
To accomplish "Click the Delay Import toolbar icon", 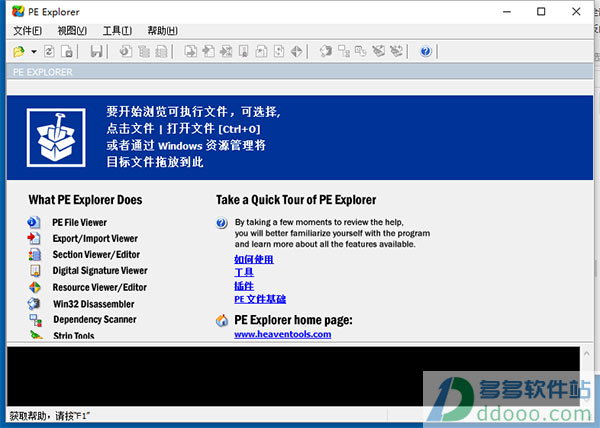I will [x=226, y=51].
